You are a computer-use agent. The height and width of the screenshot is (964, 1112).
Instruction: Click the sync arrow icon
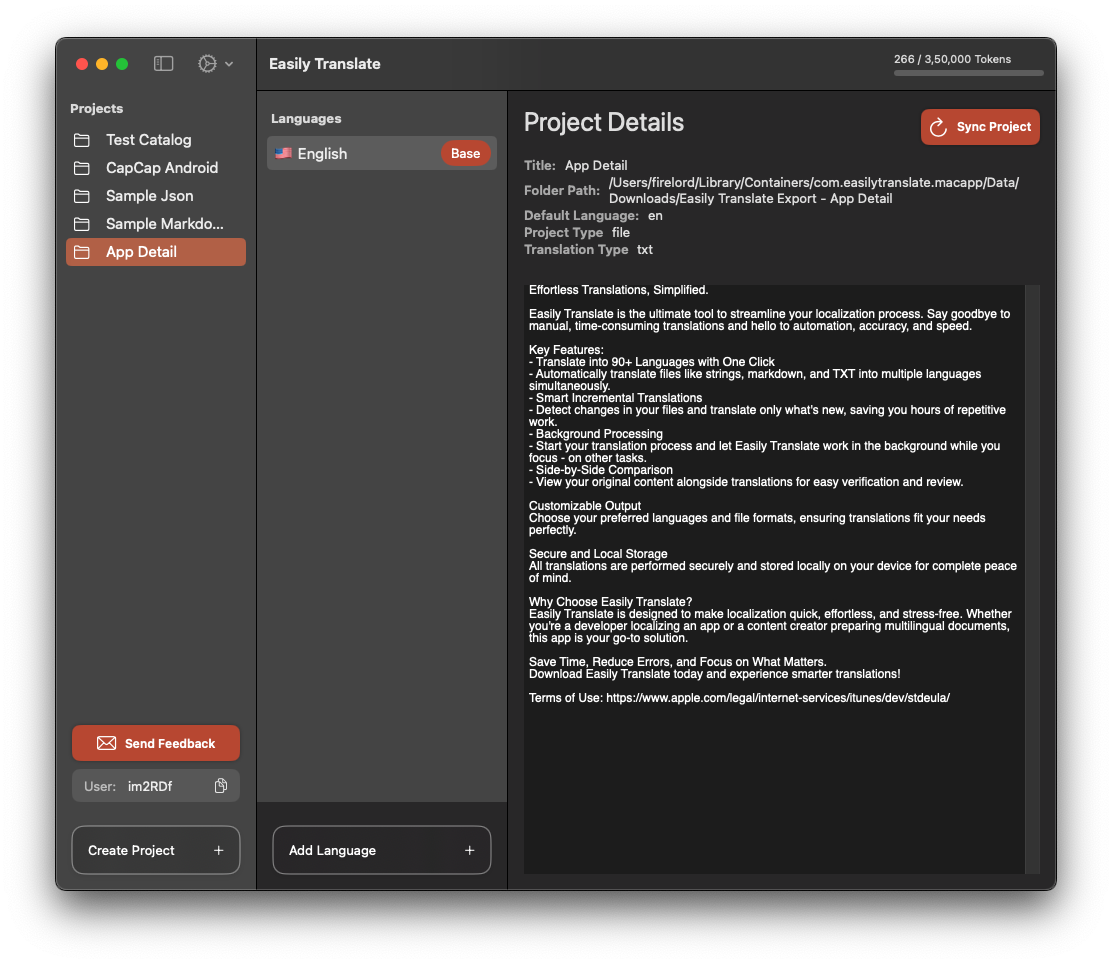tap(938, 127)
